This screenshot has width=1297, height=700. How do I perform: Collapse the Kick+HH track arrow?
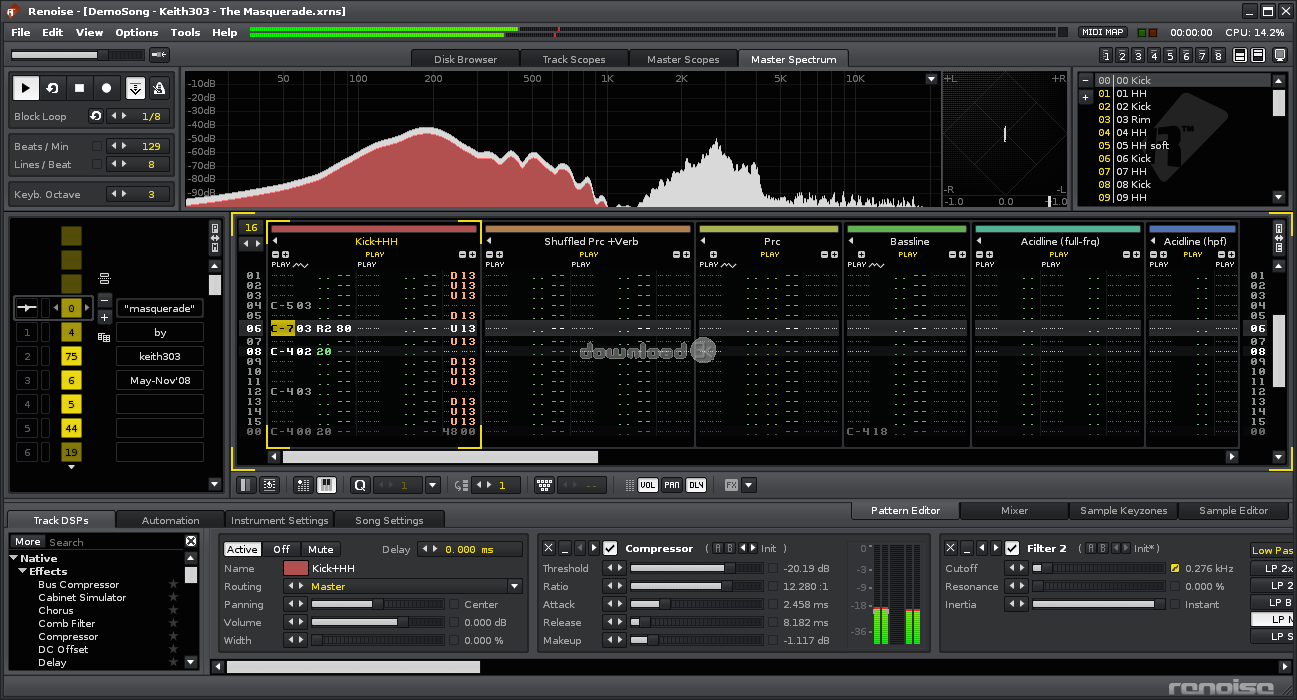[x=275, y=241]
